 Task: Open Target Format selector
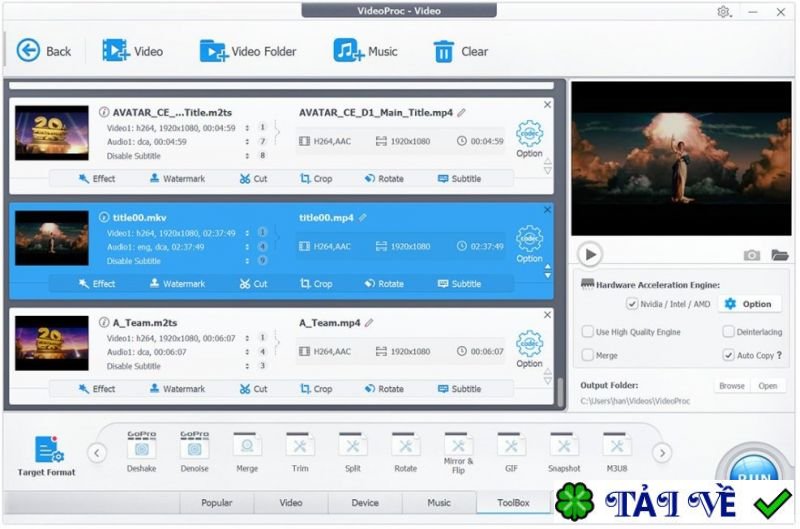[x=46, y=456]
